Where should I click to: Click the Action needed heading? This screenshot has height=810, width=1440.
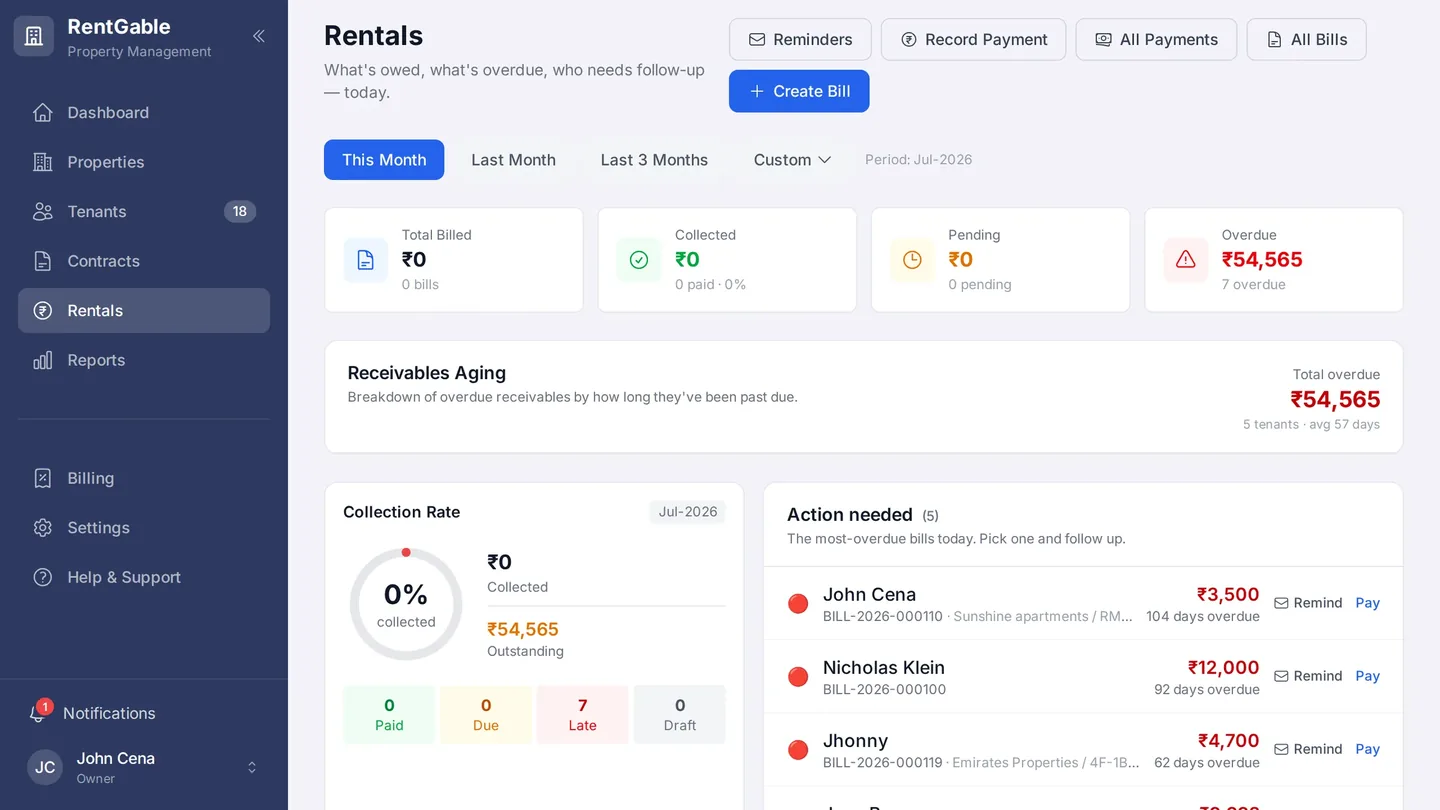(x=850, y=515)
